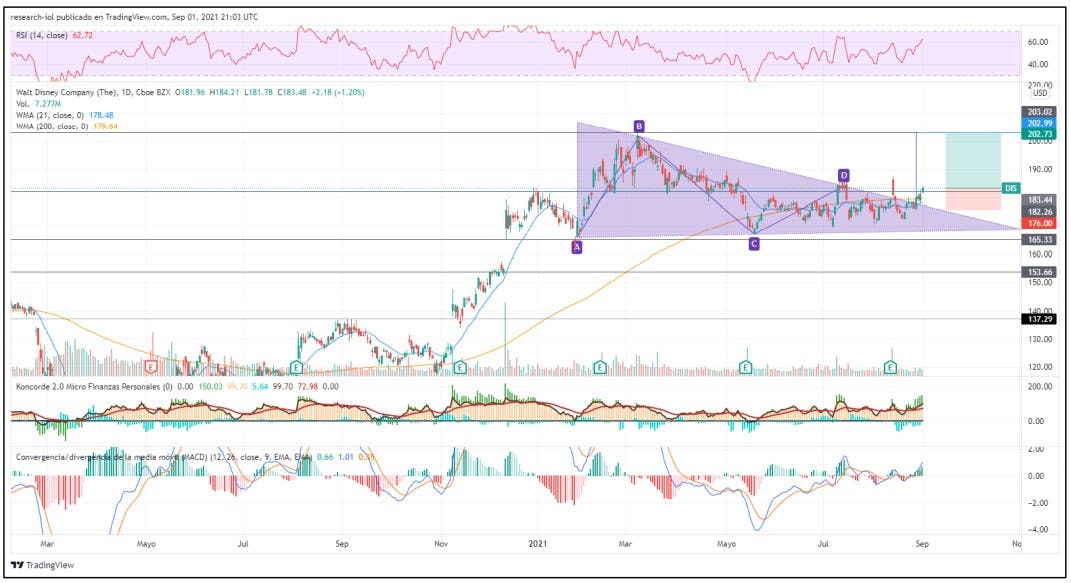
Task: Select the 153.66 horizontal line price label
Action: [1040, 272]
